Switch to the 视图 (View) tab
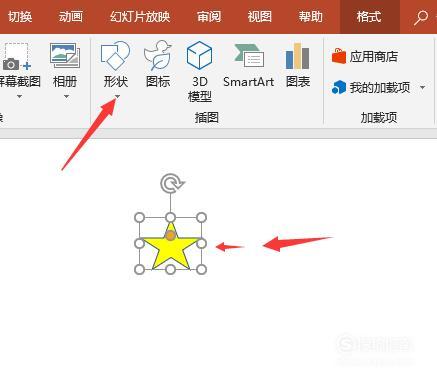Screen dimensions: 437x391 [x=260, y=17]
